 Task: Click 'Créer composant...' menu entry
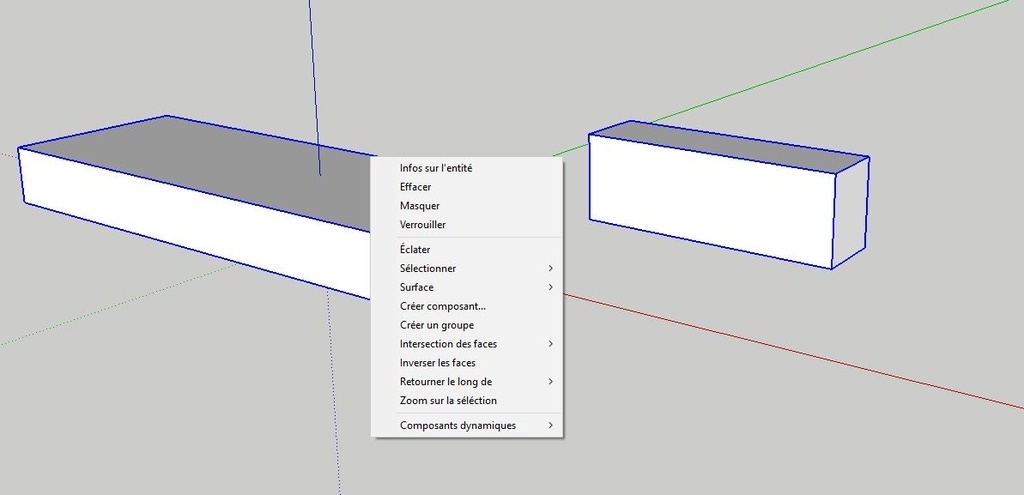[x=442, y=306]
